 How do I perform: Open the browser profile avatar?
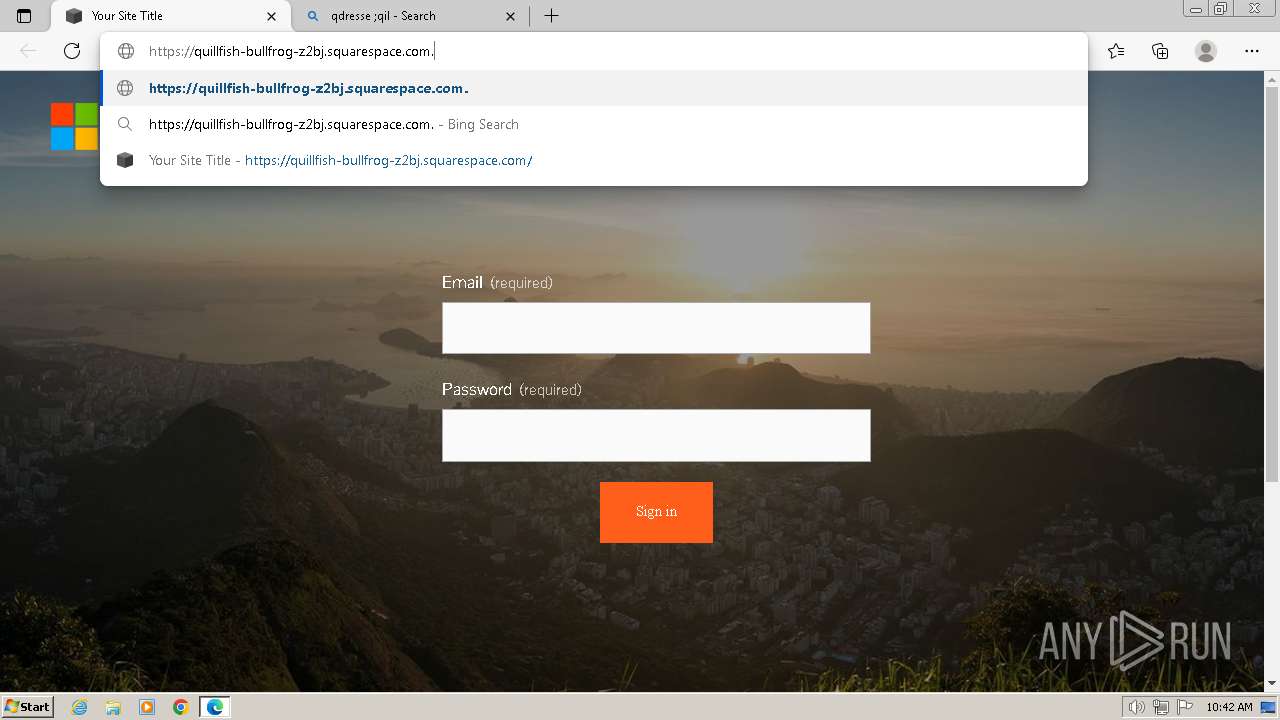(1206, 51)
